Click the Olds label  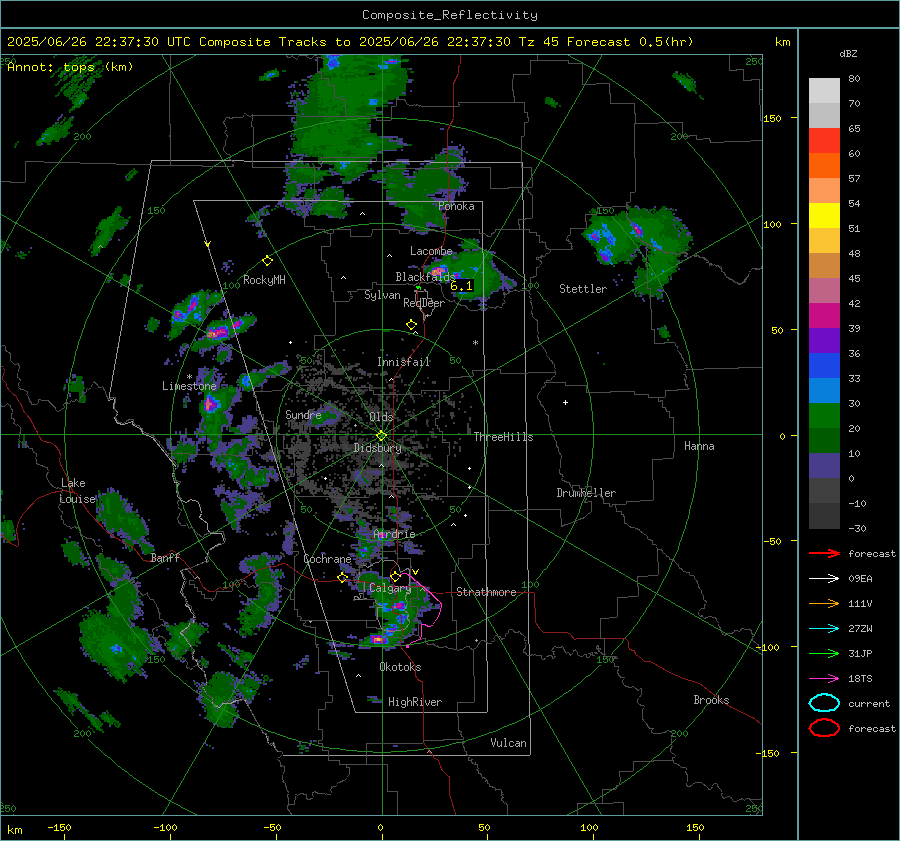[x=381, y=417]
